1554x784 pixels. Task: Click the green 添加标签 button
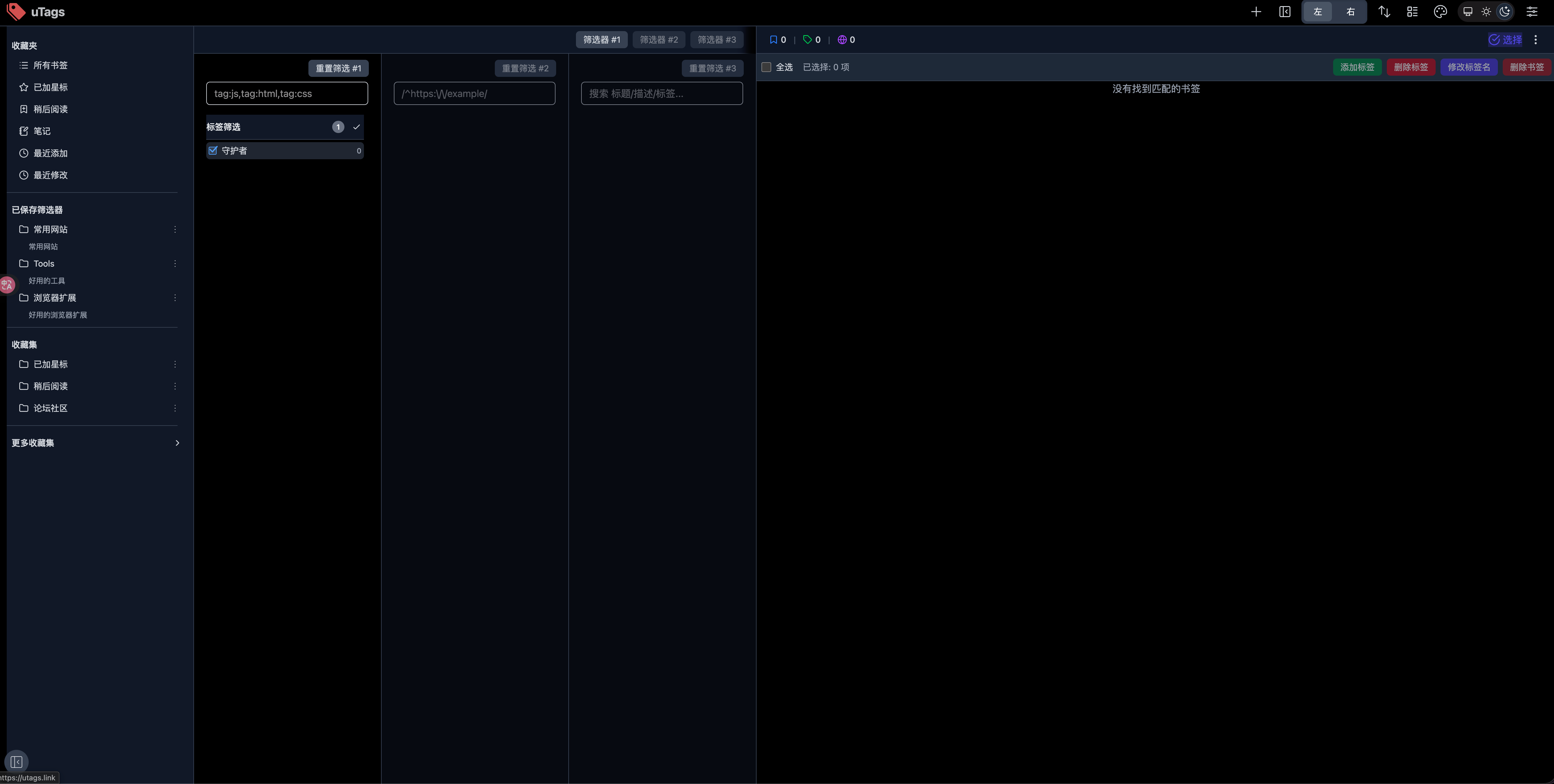[1357, 67]
